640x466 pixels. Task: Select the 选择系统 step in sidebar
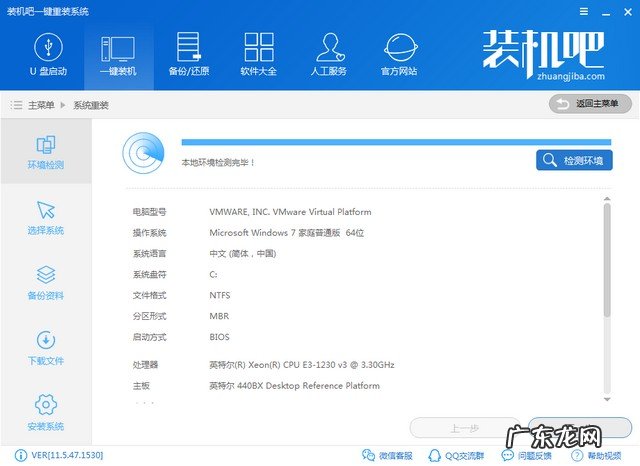point(46,217)
